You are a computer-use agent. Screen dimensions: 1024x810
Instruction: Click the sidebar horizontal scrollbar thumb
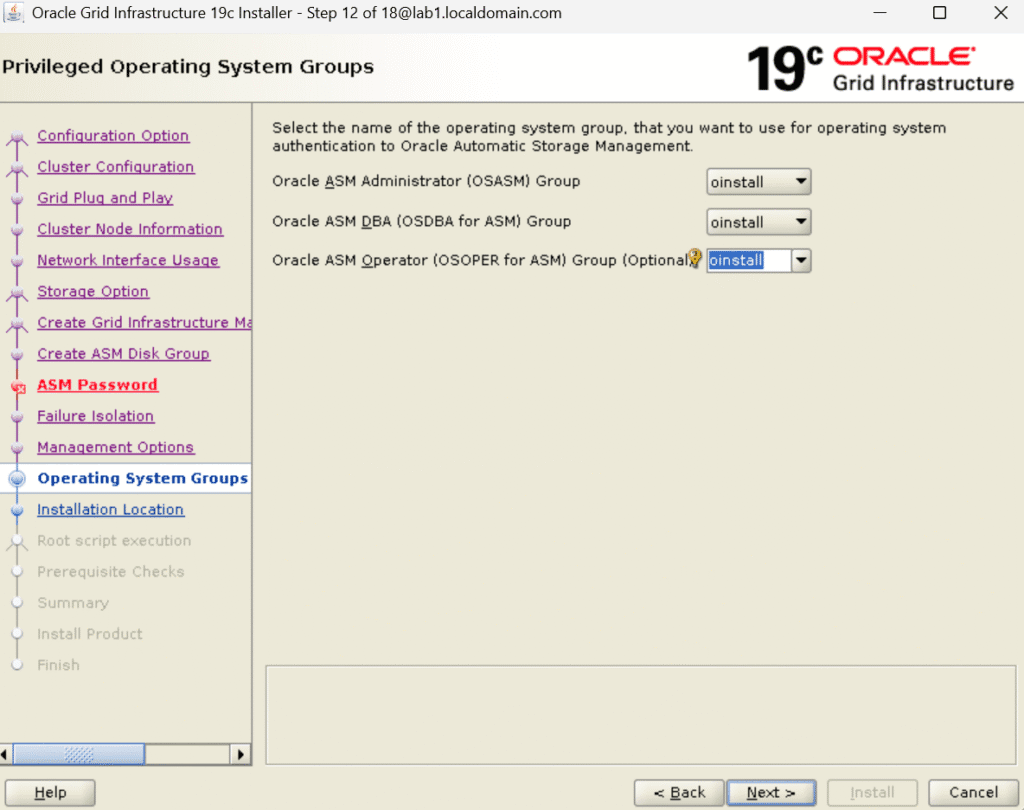(x=79, y=754)
